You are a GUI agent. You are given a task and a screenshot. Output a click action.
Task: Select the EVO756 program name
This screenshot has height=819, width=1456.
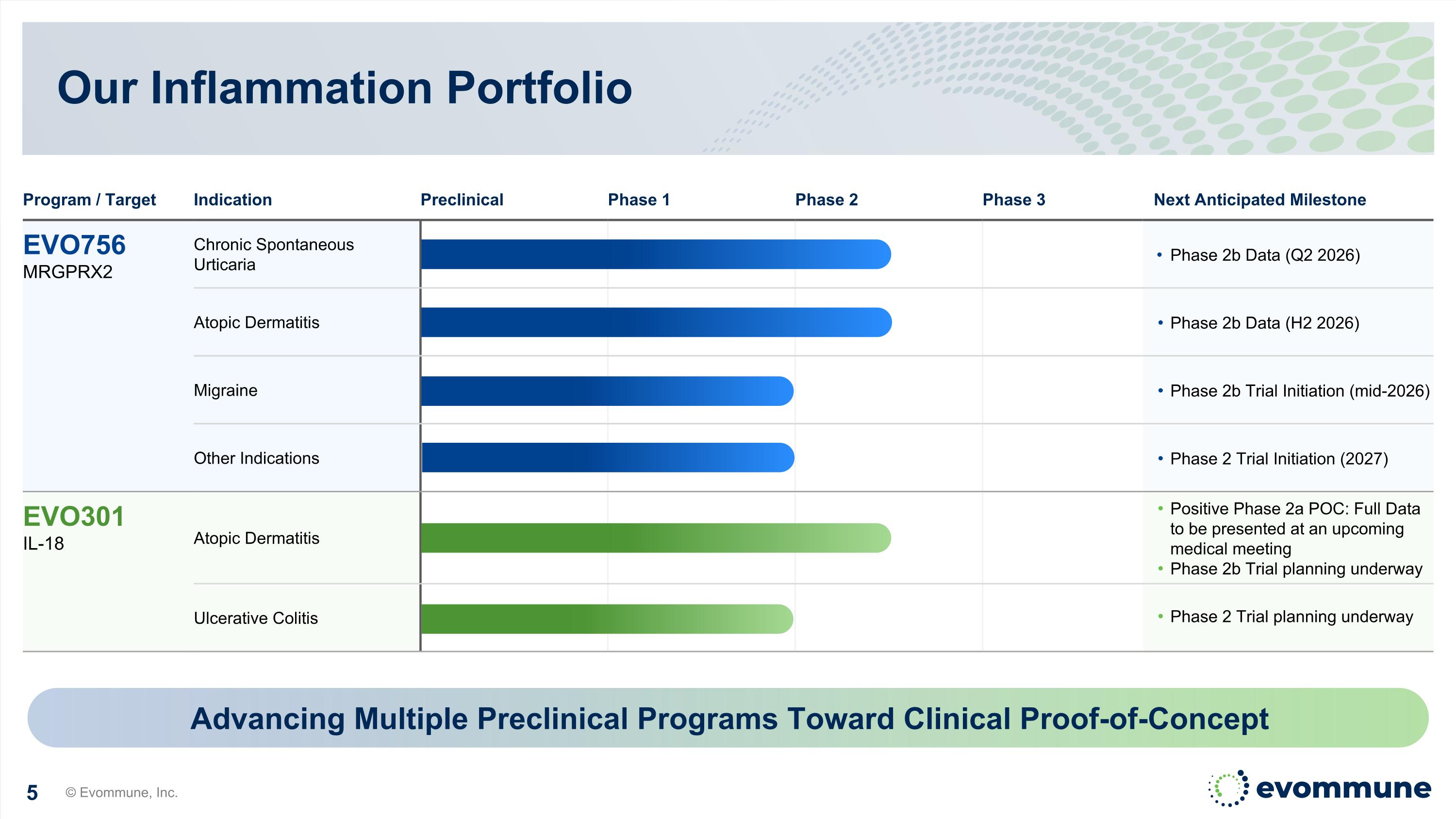74,245
